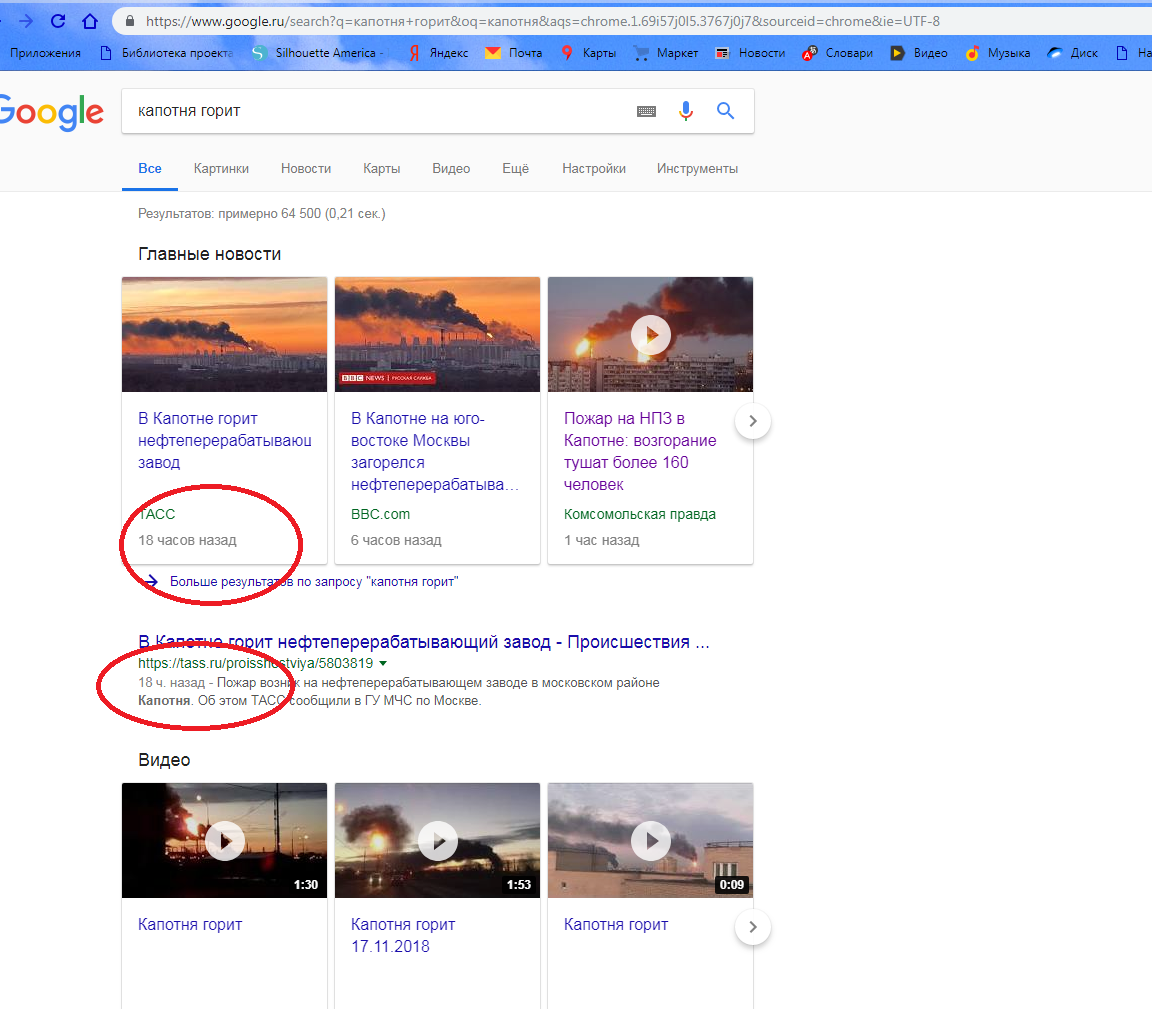Play the 1:30 Капотня горит video
1152x1009 pixels.
pos(224,840)
